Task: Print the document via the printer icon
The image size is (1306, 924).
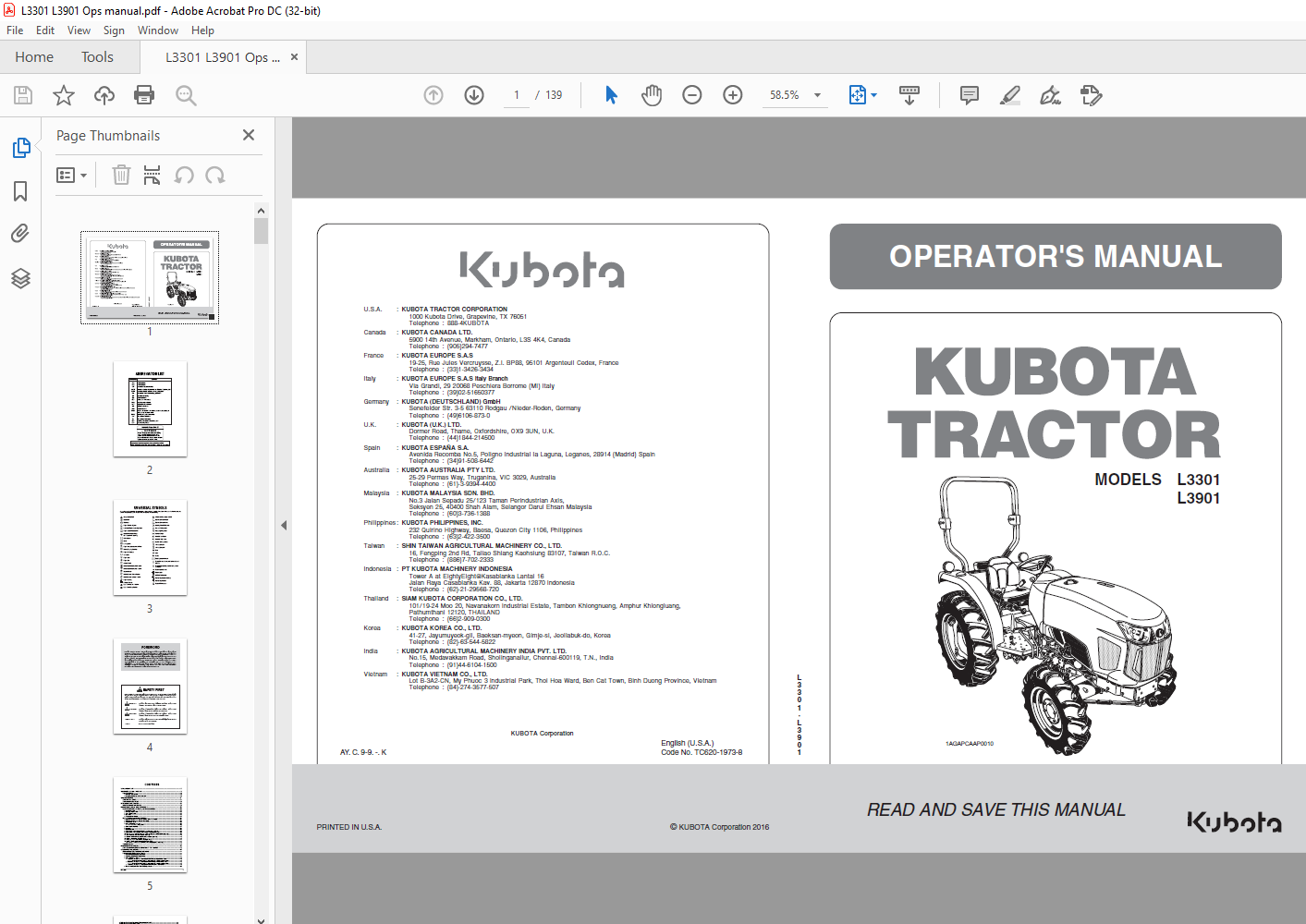Action: click(144, 95)
